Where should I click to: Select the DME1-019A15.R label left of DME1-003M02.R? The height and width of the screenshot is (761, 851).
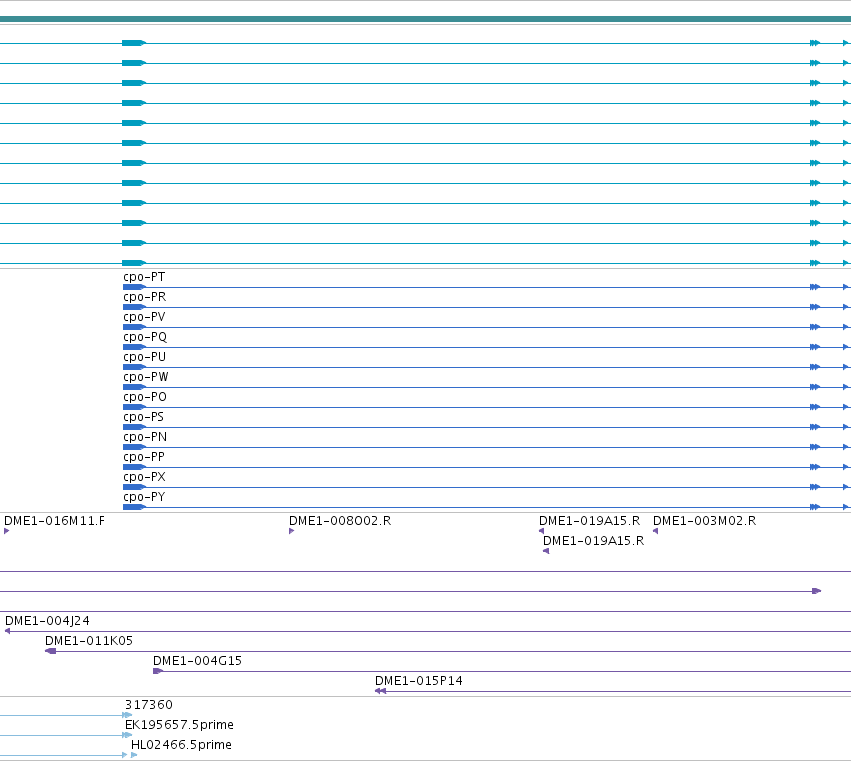(x=589, y=521)
